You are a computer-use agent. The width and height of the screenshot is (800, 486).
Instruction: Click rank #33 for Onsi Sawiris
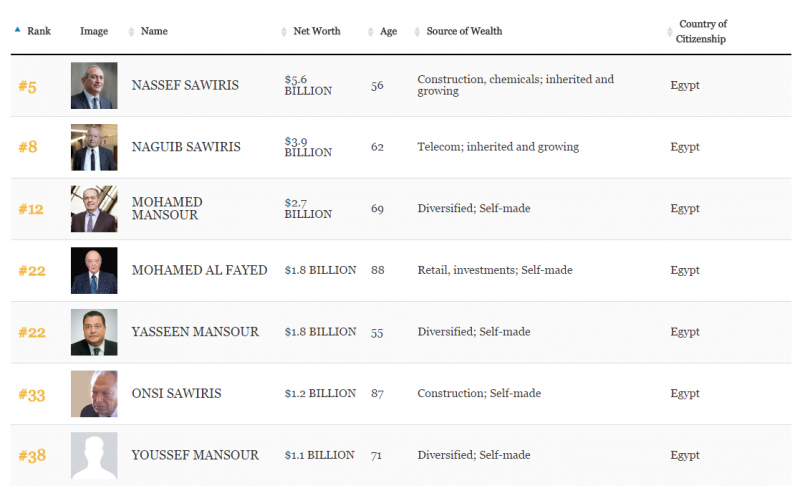pos(32,395)
